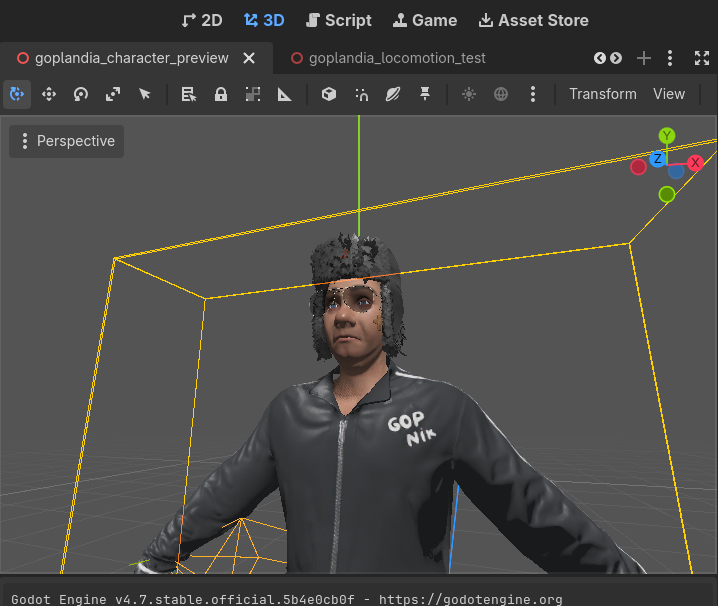Click the Y axis on the gizmo
The height and width of the screenshot is (606, 718).
tap(667, 136)
